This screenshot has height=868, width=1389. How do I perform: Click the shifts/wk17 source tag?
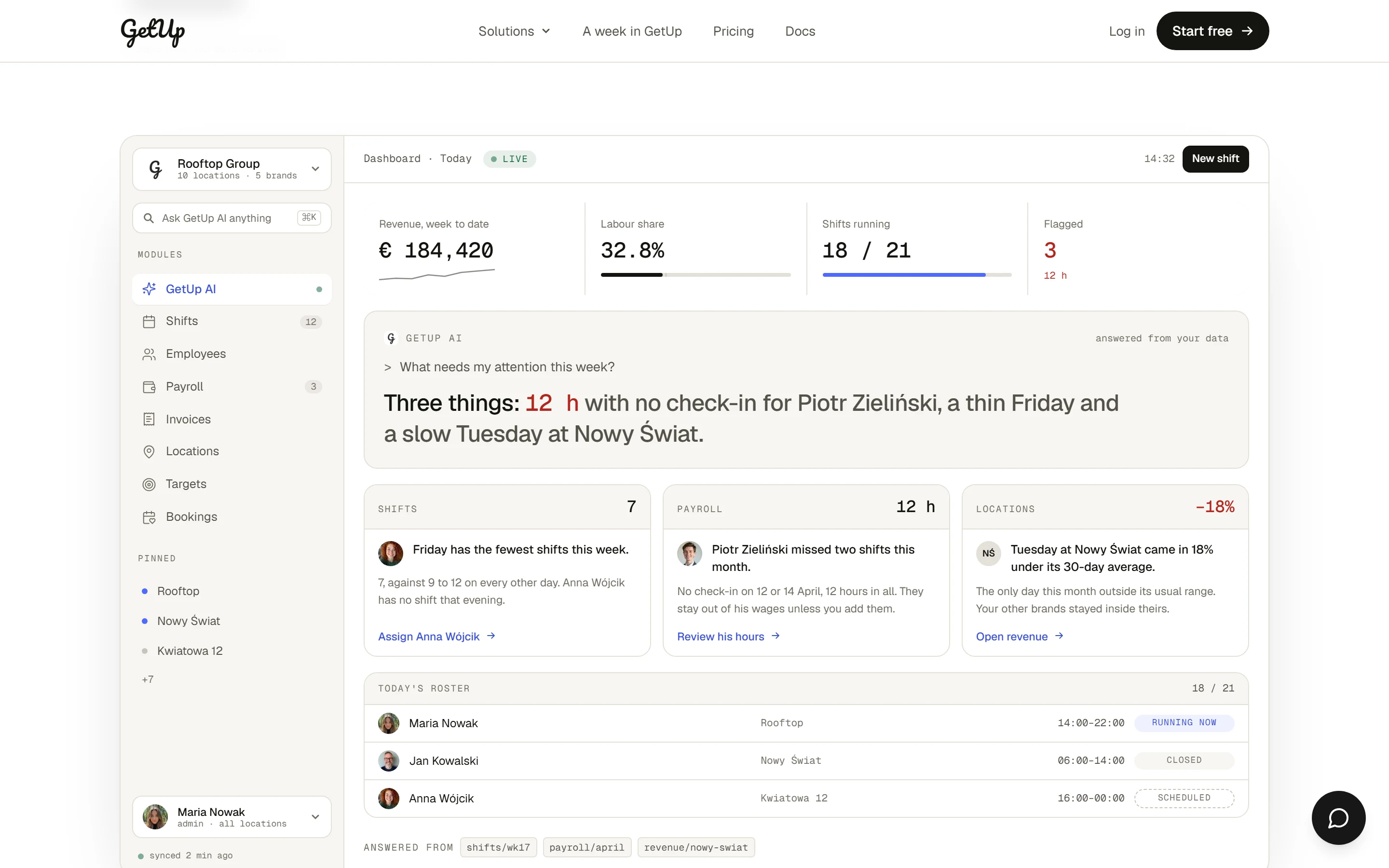click(x=498, y=847)
